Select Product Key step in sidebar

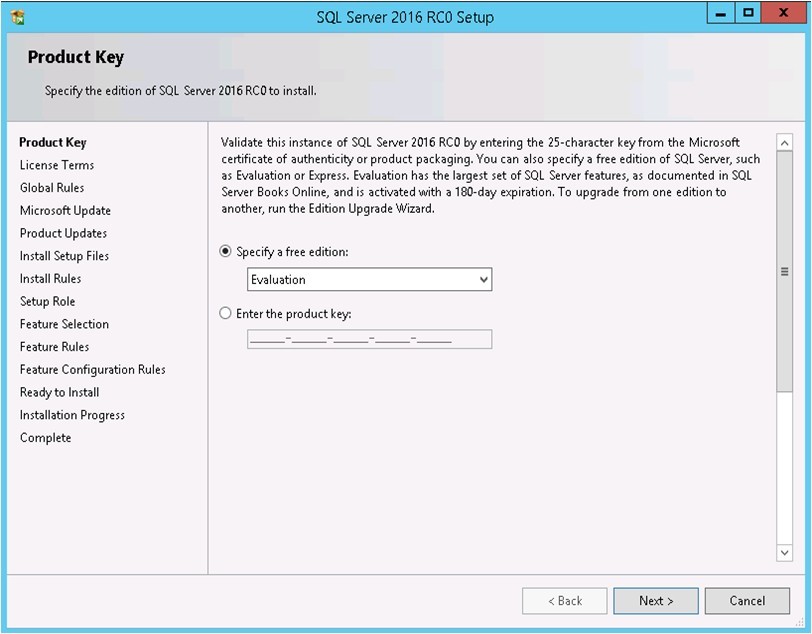(x=53, y=142)
